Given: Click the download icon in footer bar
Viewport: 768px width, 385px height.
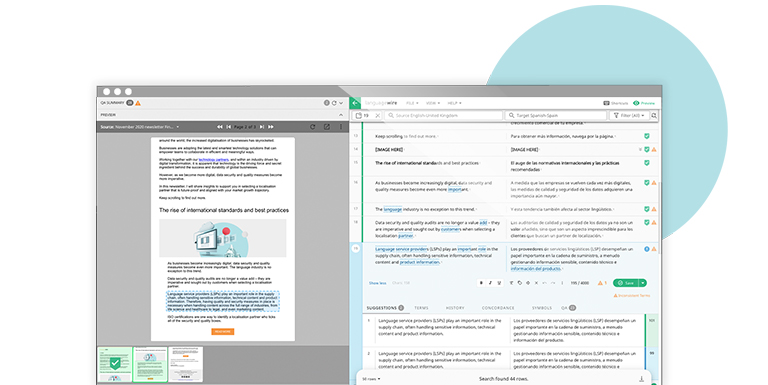Looking at the screenshot, I should (641, 379).
